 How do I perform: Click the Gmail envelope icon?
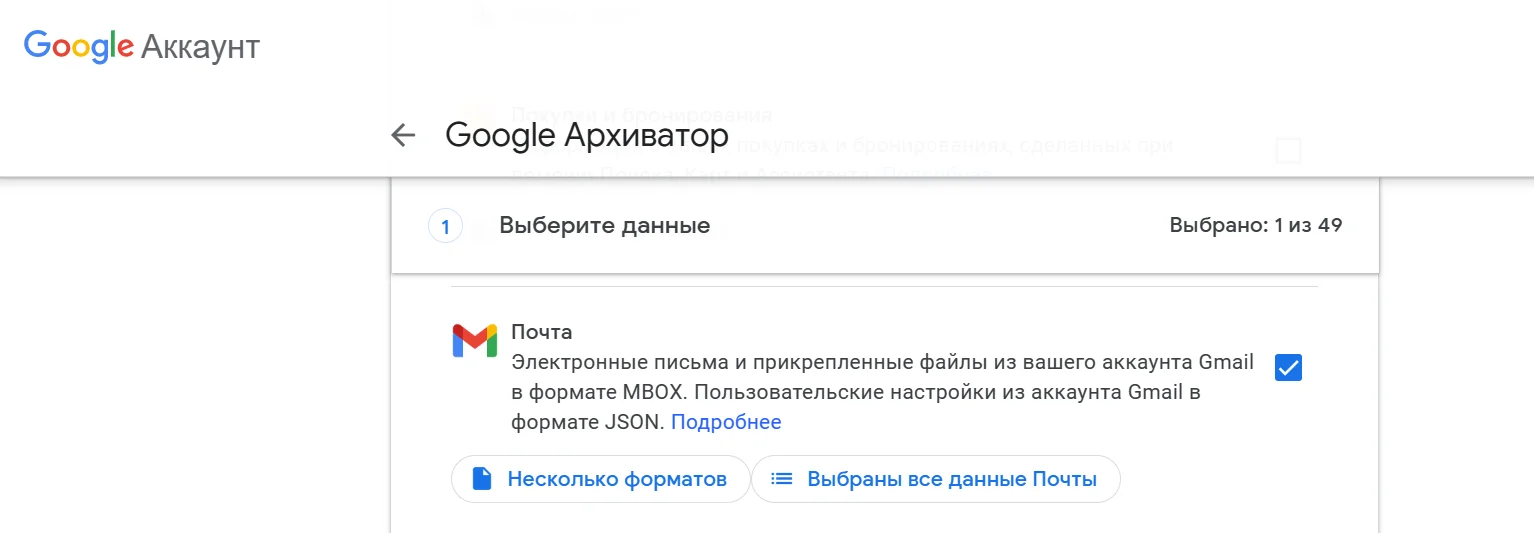[474, 341]
